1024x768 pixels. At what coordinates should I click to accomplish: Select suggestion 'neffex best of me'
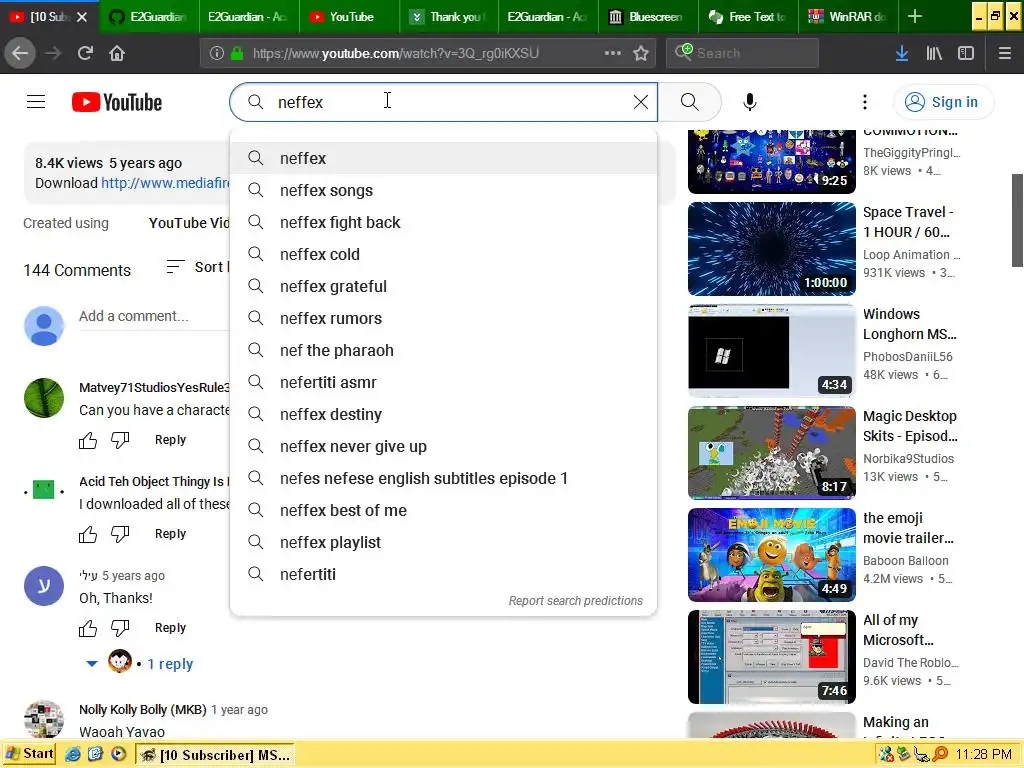[x=443, y=510]
